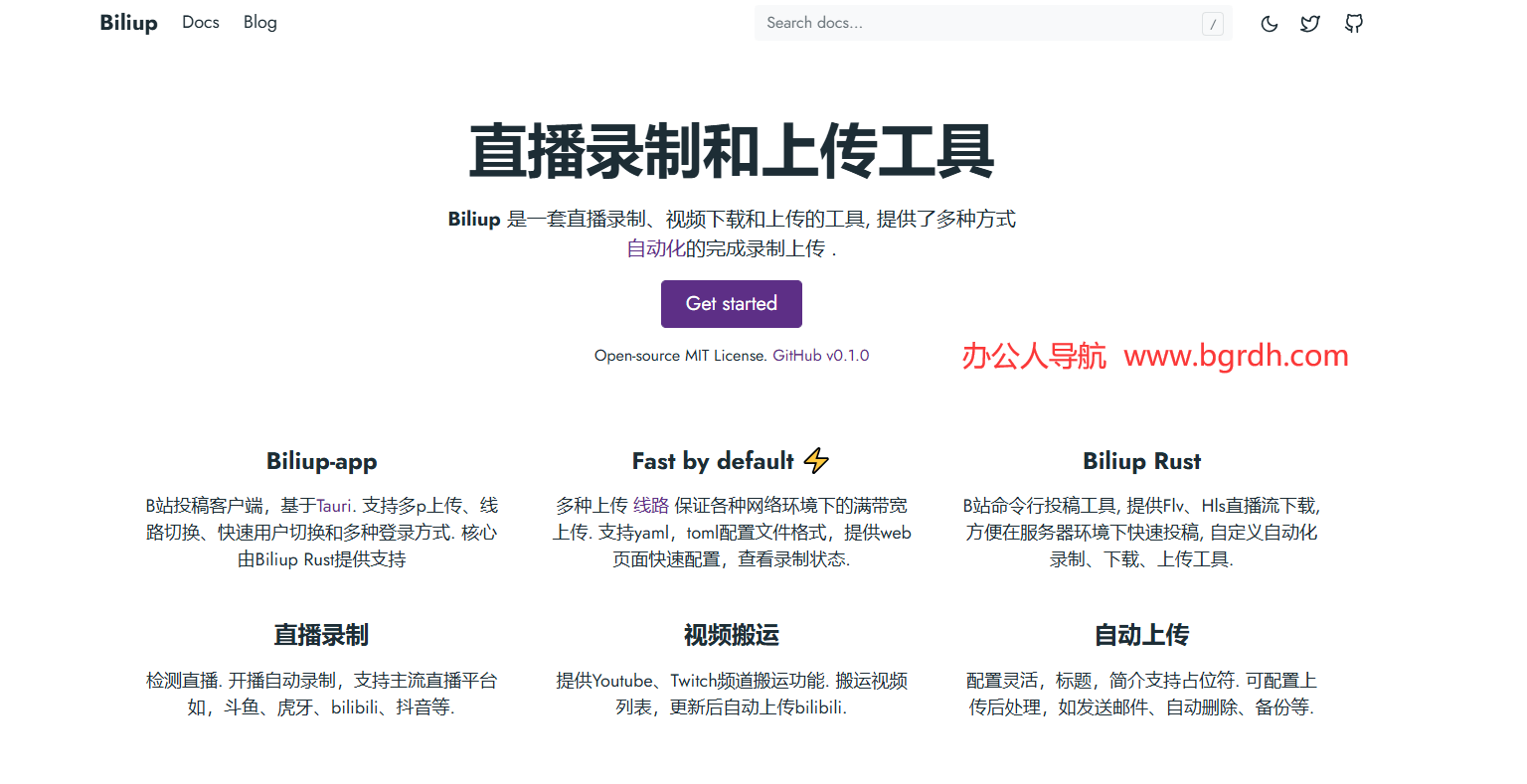Image resolution: width=1527 pixels, height=784 pixels.
Task: Click the 直播录制 heading
Action: [x=321, y=635]
